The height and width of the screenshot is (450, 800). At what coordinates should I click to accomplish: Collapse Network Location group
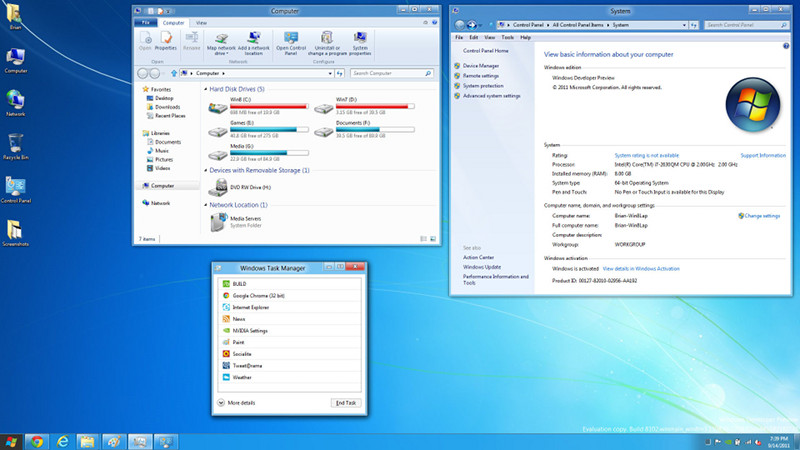coord(206,205)
